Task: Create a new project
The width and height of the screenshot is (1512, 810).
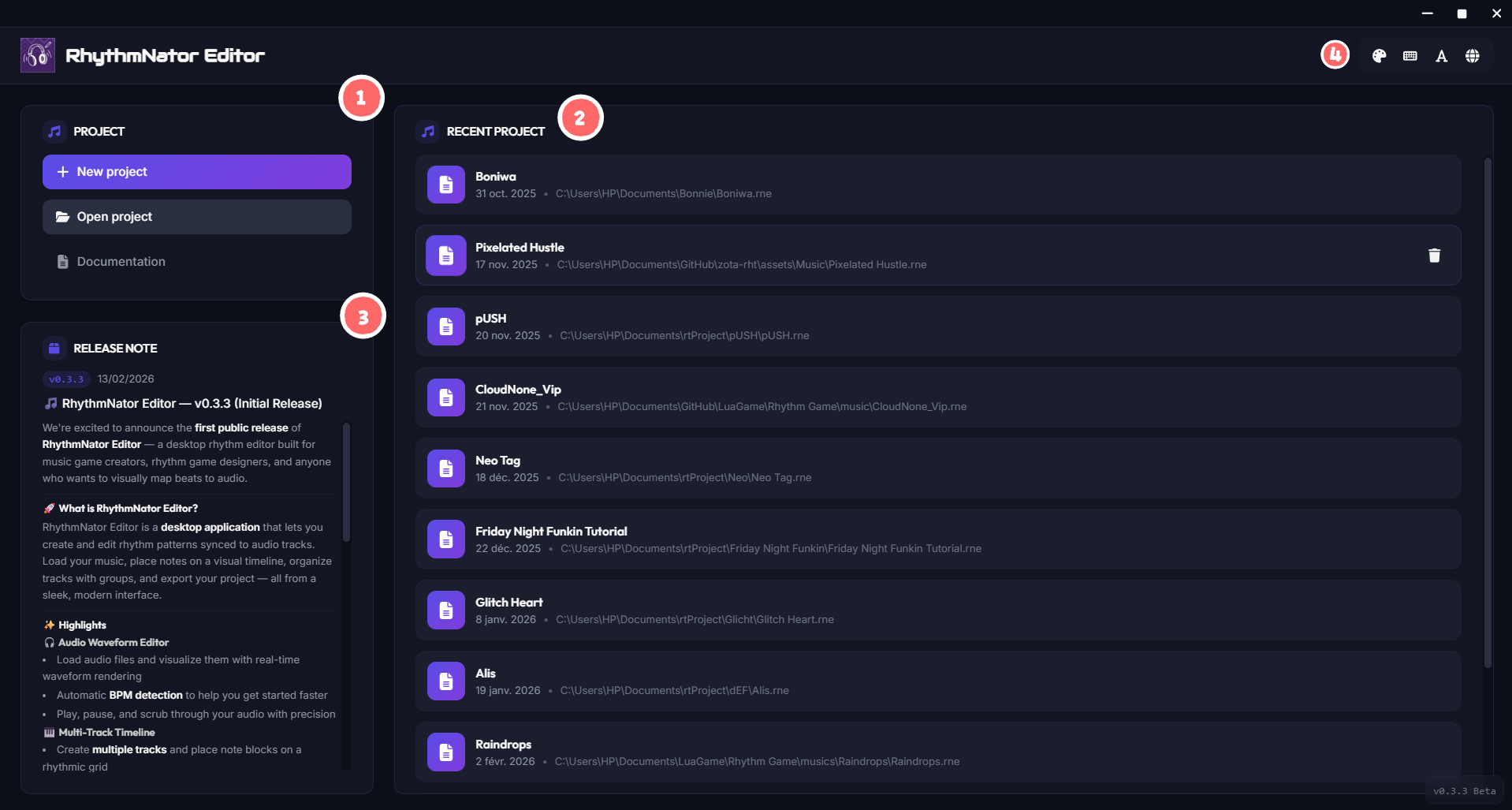Action: coord(196,171)
